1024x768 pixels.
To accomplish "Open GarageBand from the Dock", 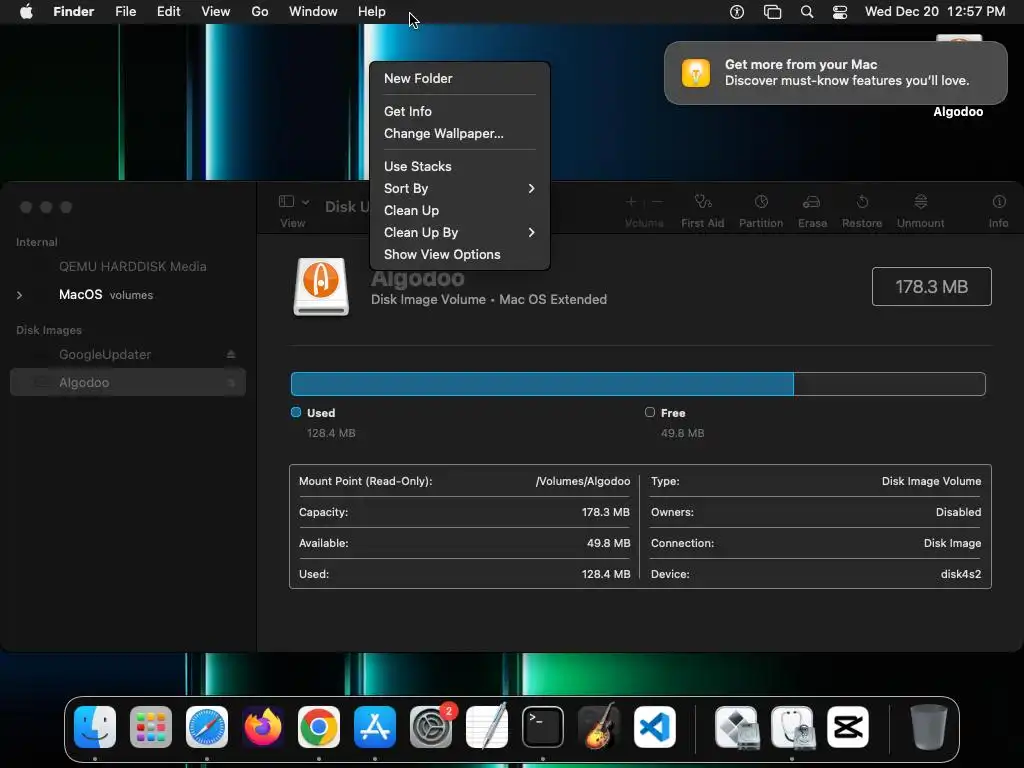I will pos(598,727).
